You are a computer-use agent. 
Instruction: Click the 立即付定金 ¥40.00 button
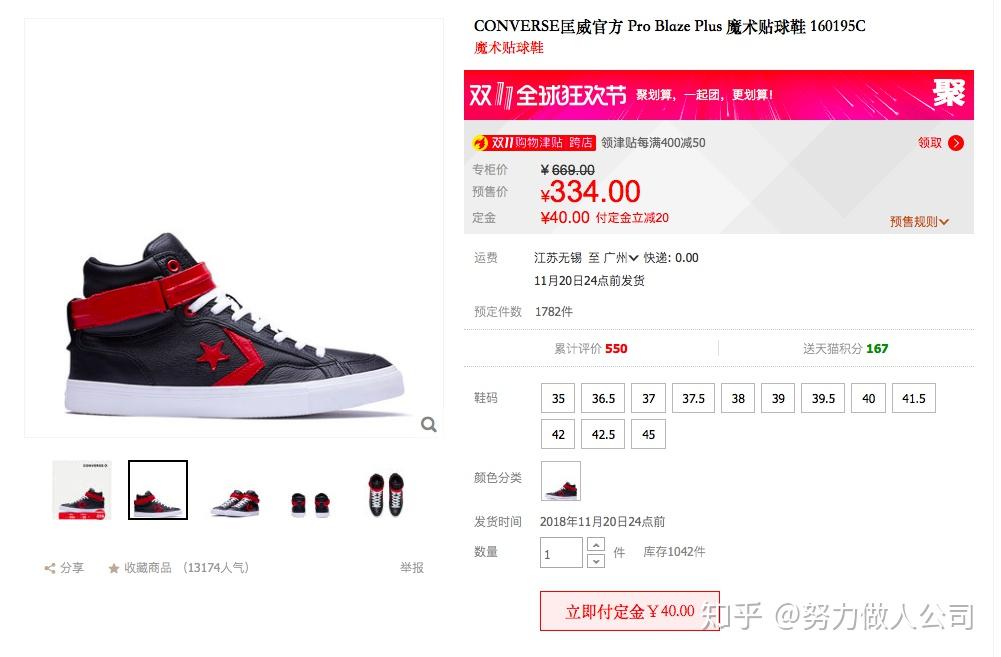(x=629, y=611)
